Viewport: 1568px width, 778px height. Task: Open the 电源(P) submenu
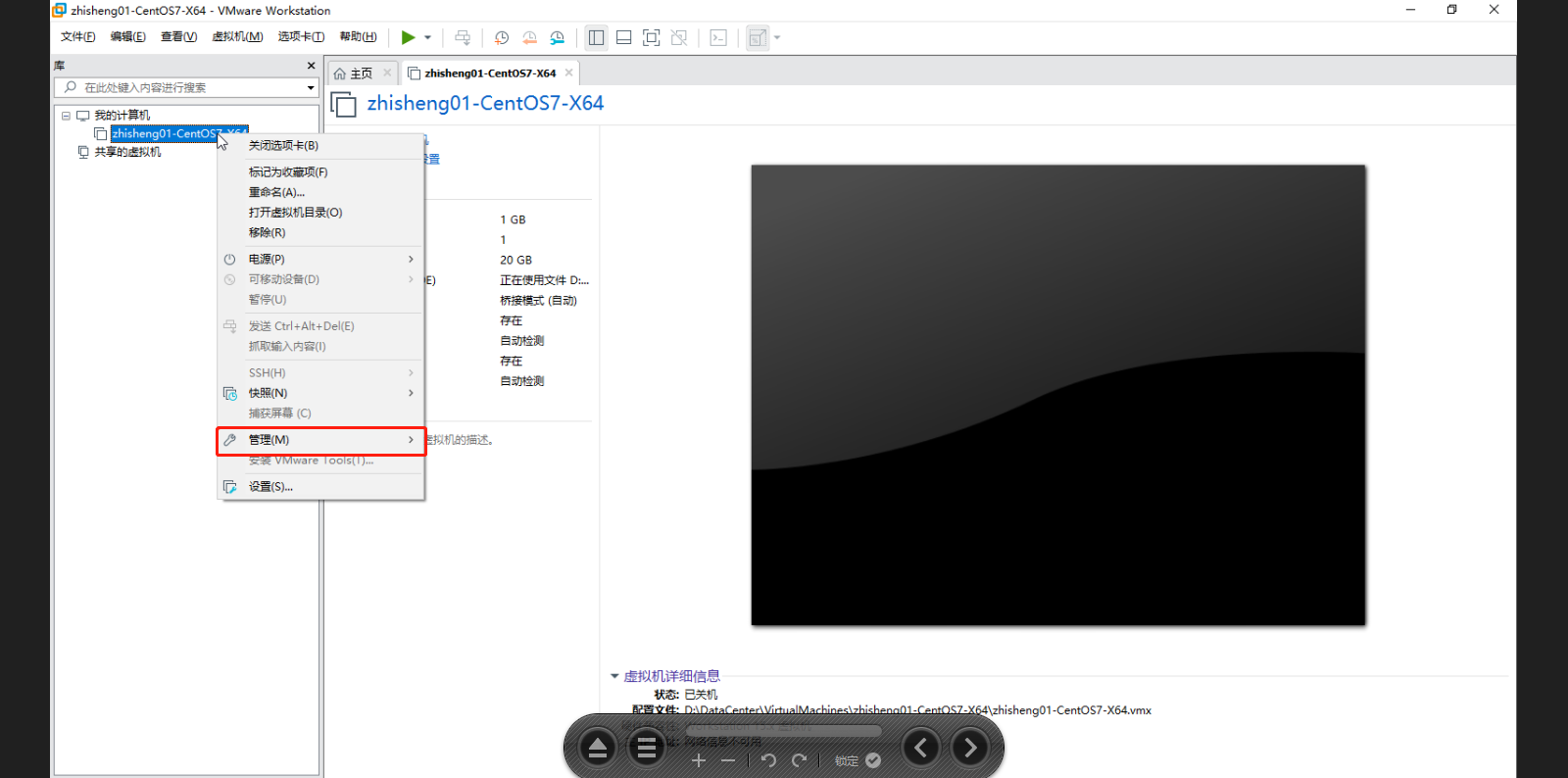(x=320, y=260)
